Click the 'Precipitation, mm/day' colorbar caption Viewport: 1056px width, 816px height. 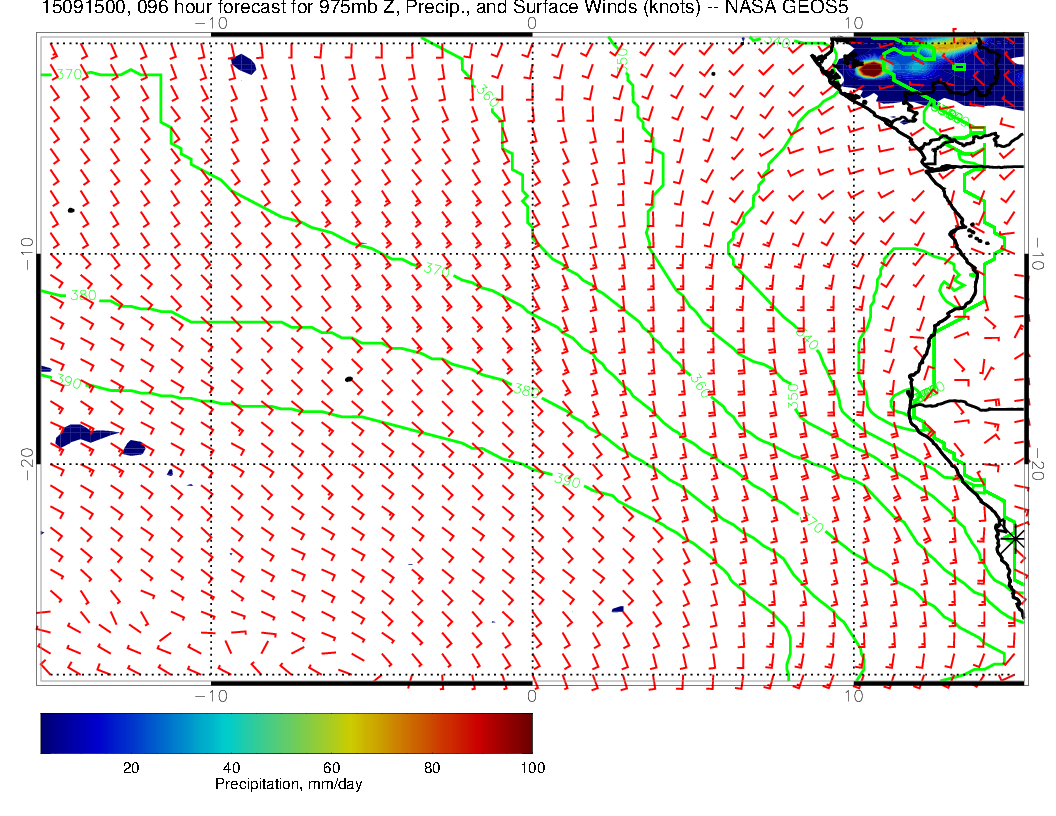click(288, 785)
